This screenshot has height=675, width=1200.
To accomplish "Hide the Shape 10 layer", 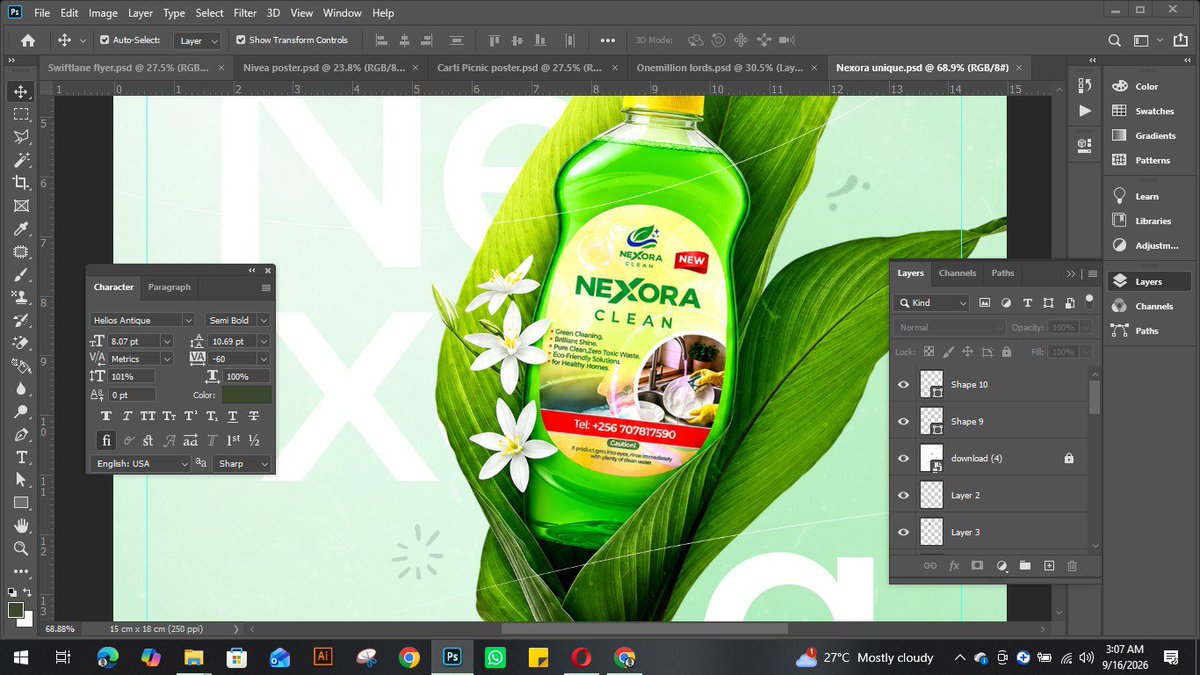I will coord(904,385).
